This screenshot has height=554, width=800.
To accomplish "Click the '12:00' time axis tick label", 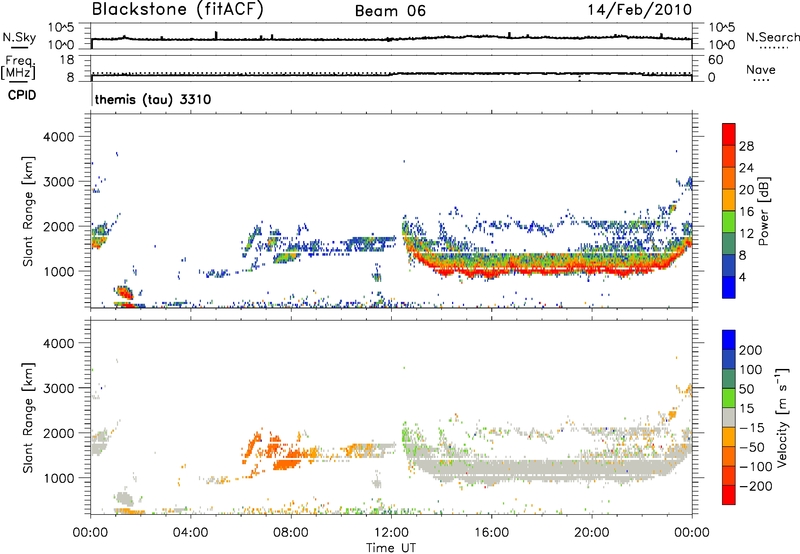I will (x=391, y=533).
